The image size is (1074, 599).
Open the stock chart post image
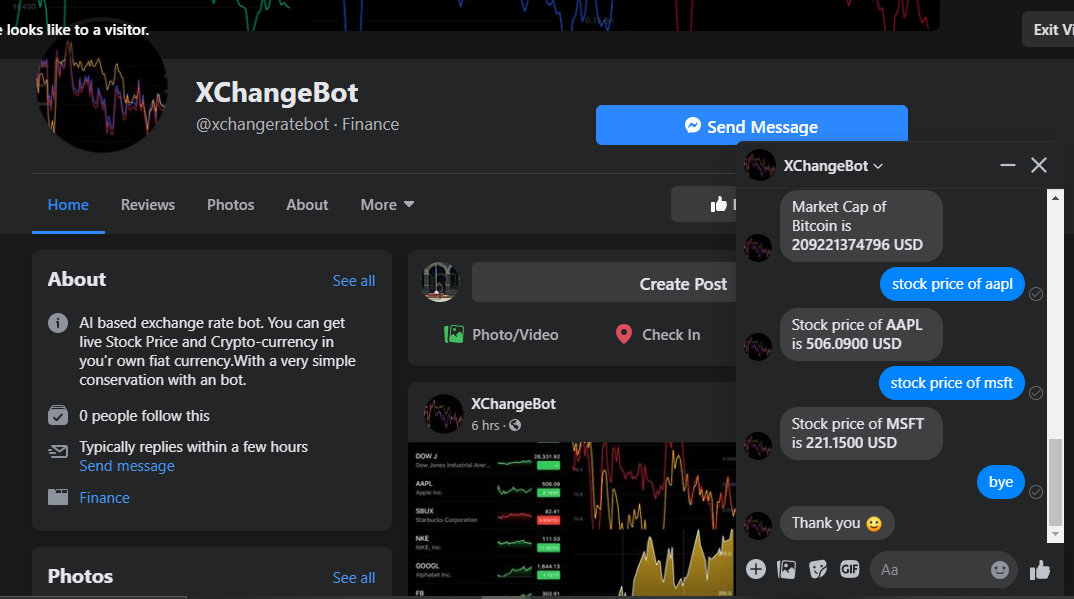coord(572,519)
